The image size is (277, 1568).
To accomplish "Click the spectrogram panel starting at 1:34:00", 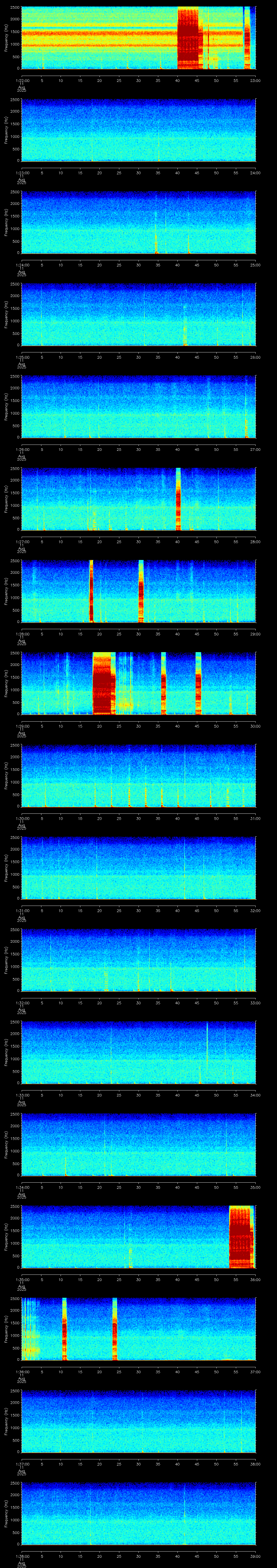I will coord(138,1144).
